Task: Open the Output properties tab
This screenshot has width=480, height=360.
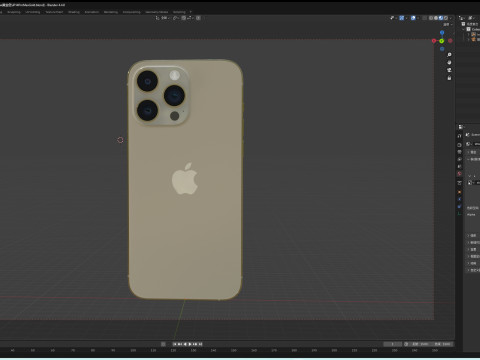Action: [459, 152]
